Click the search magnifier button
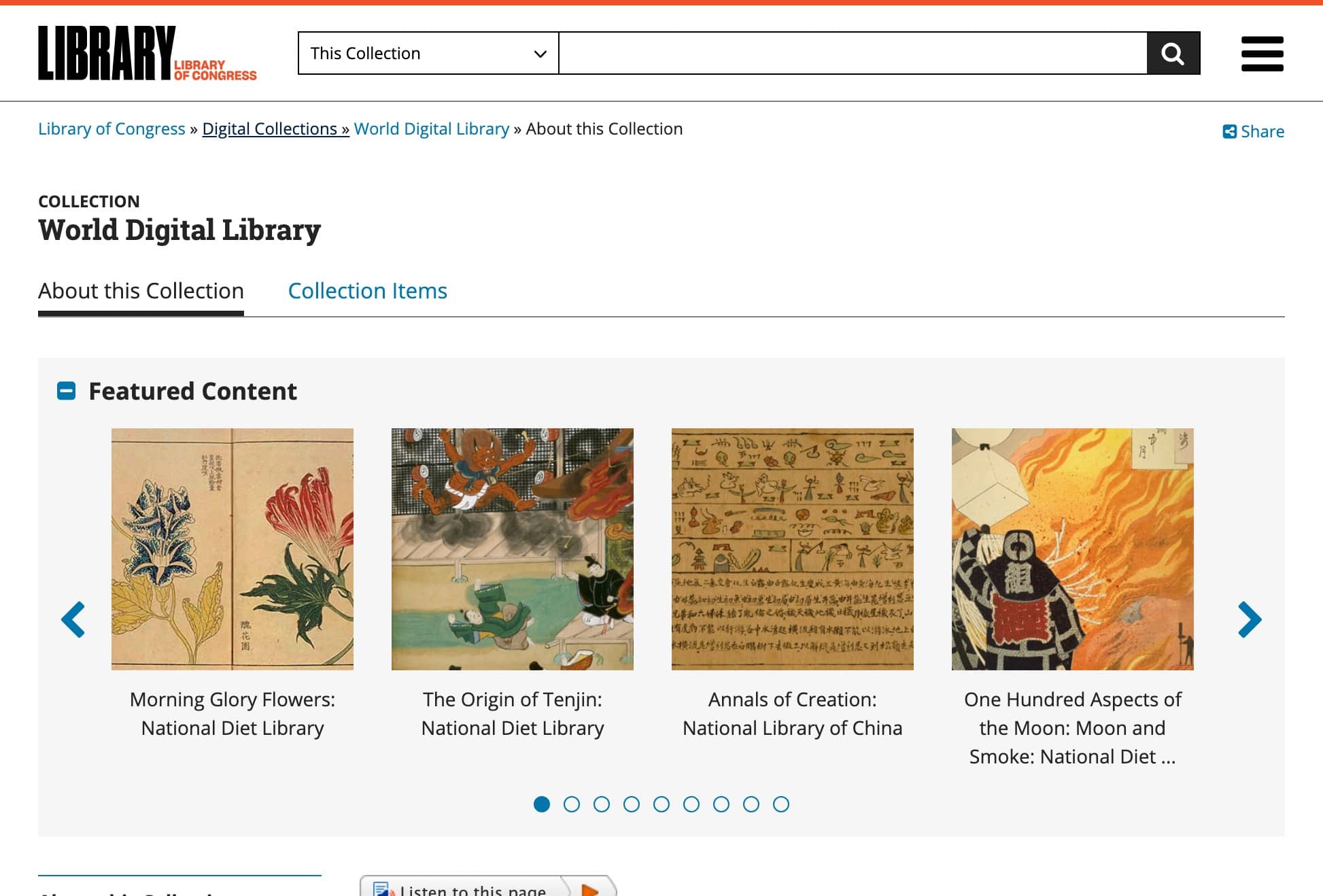 (1173, 53)
